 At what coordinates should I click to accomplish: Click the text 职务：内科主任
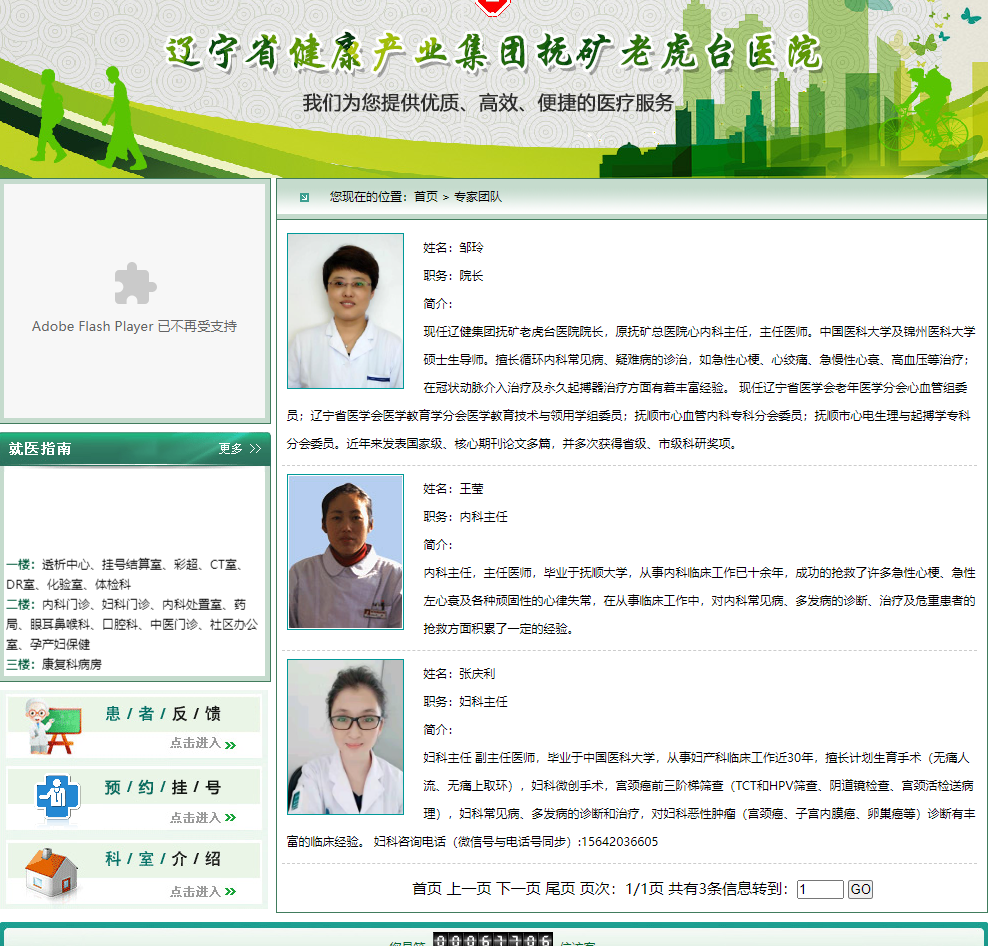[465, 517]
